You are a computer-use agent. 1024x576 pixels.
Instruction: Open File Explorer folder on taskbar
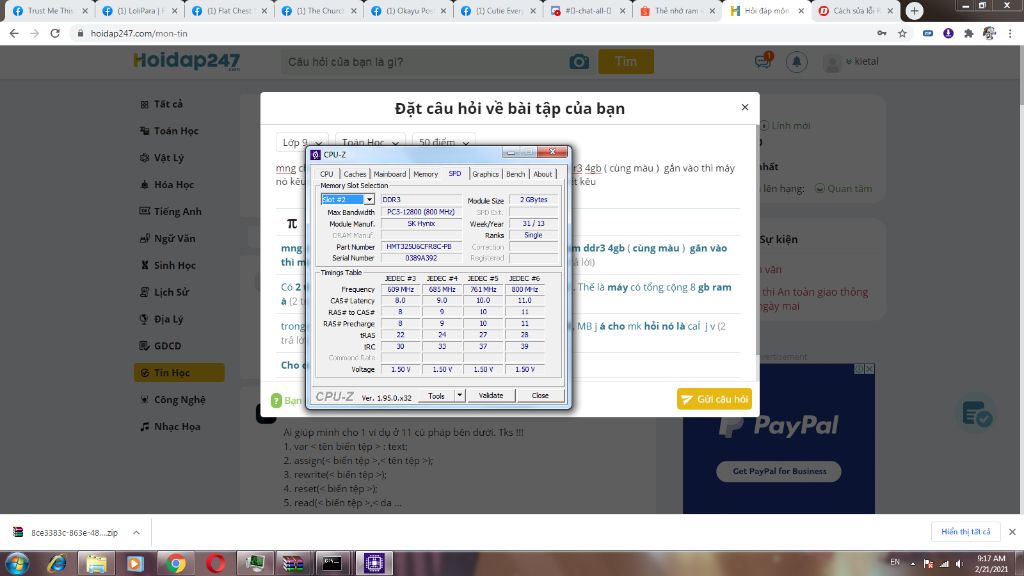pyautogui.click(x=96, y=563)
